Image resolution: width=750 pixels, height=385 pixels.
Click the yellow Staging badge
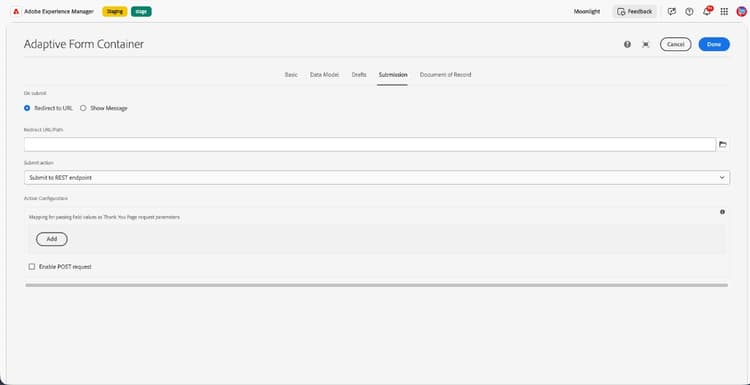click(115, 11)
